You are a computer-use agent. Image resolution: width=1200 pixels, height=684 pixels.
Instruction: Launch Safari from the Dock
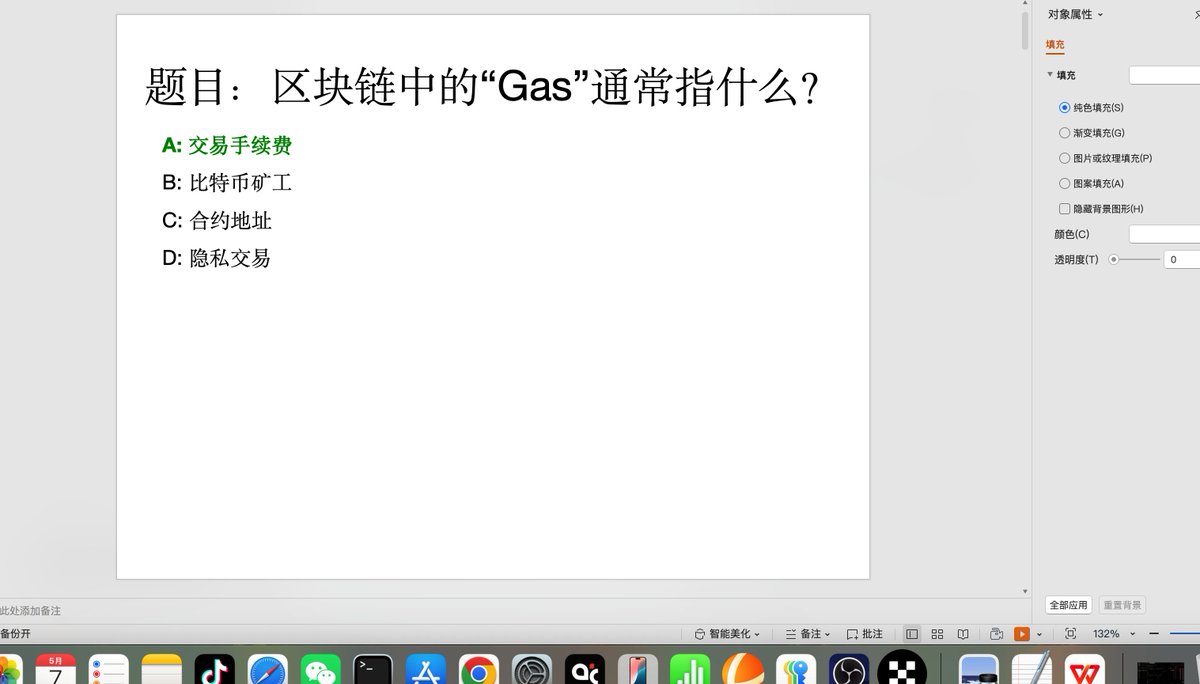[268, 670]
